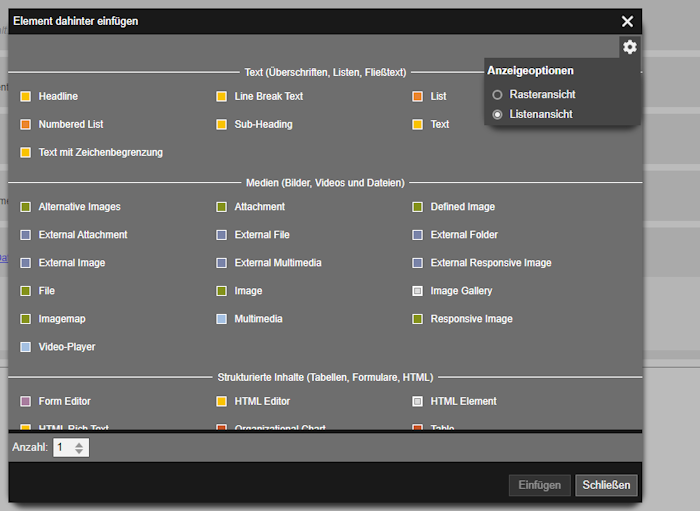Pick the Imagemap label
This screenshot has width=700, height=511.
[62, 320]
